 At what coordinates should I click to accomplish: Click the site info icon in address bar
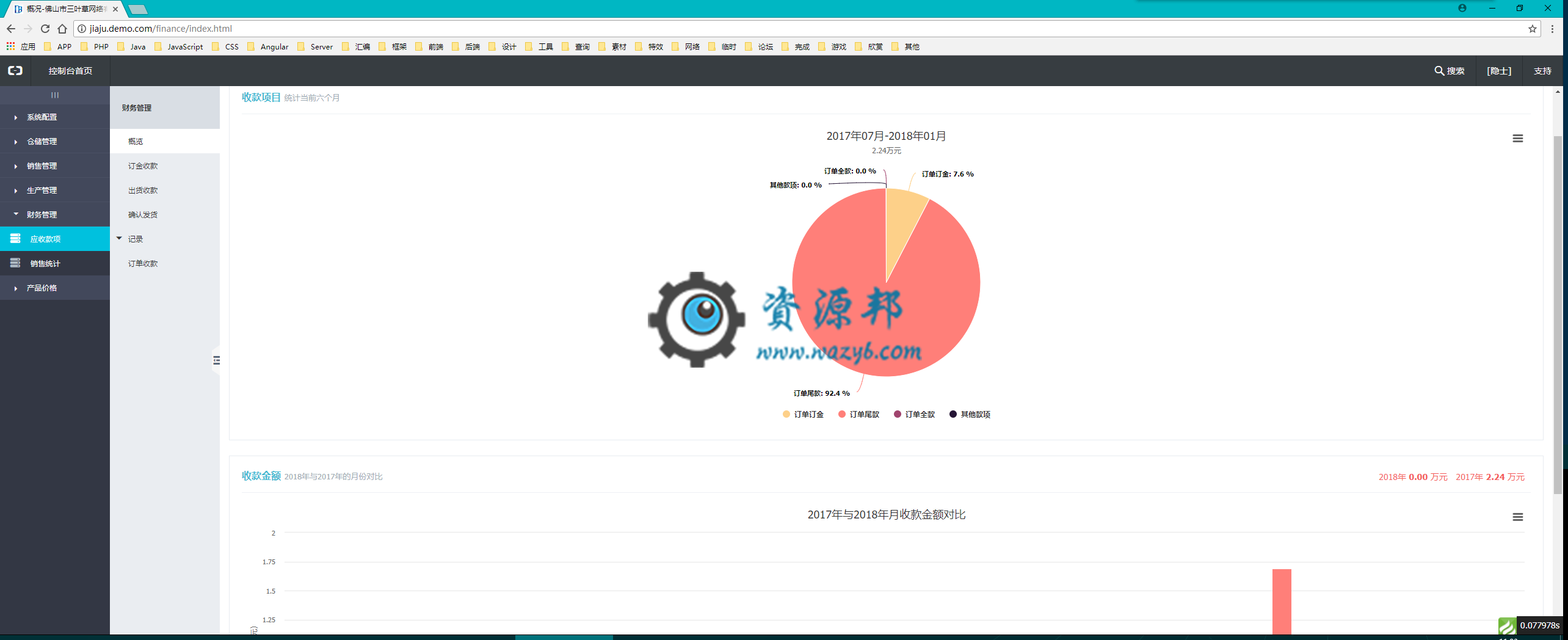[x=82, y=29]
